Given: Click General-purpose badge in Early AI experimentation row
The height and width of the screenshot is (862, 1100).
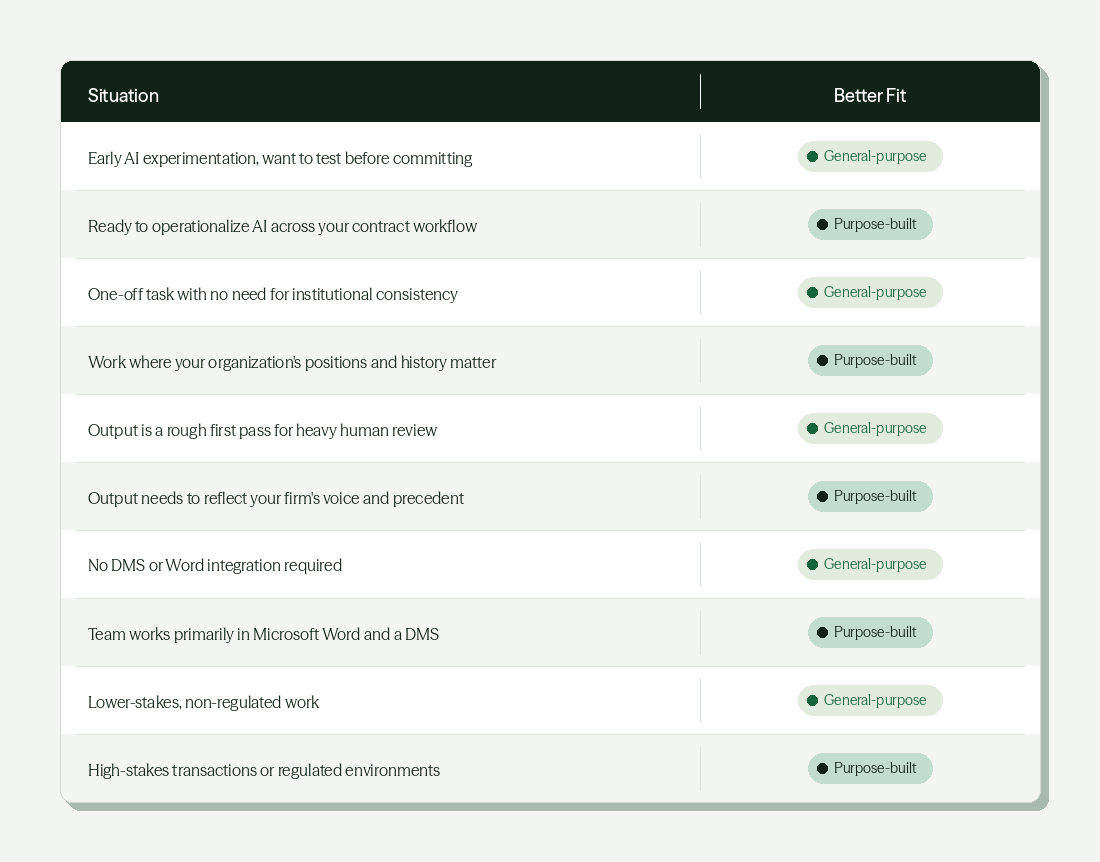Looking at the screenshot, I should [x=870, y=156].
